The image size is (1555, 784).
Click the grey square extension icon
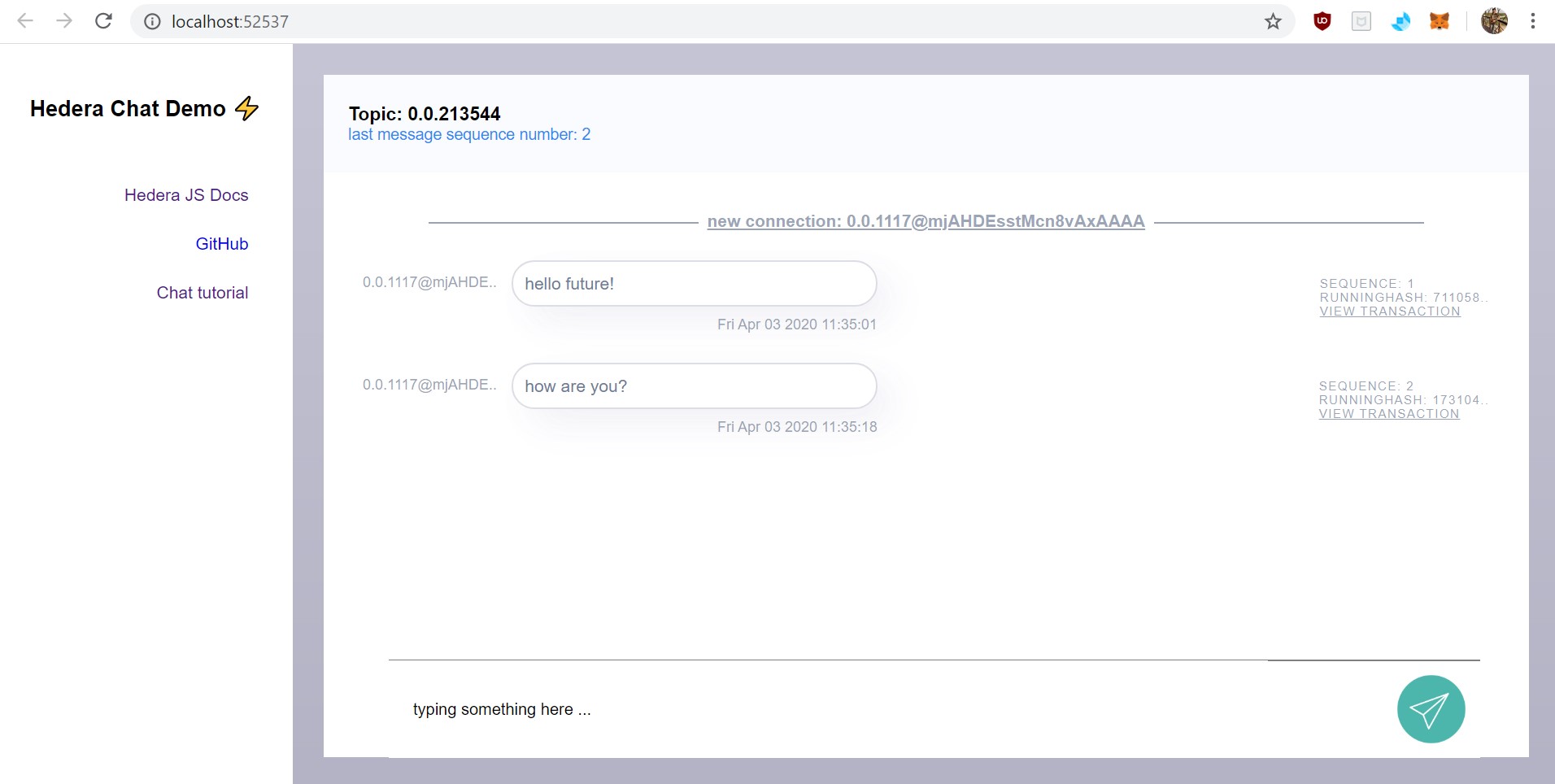(x=1361, y=22)
